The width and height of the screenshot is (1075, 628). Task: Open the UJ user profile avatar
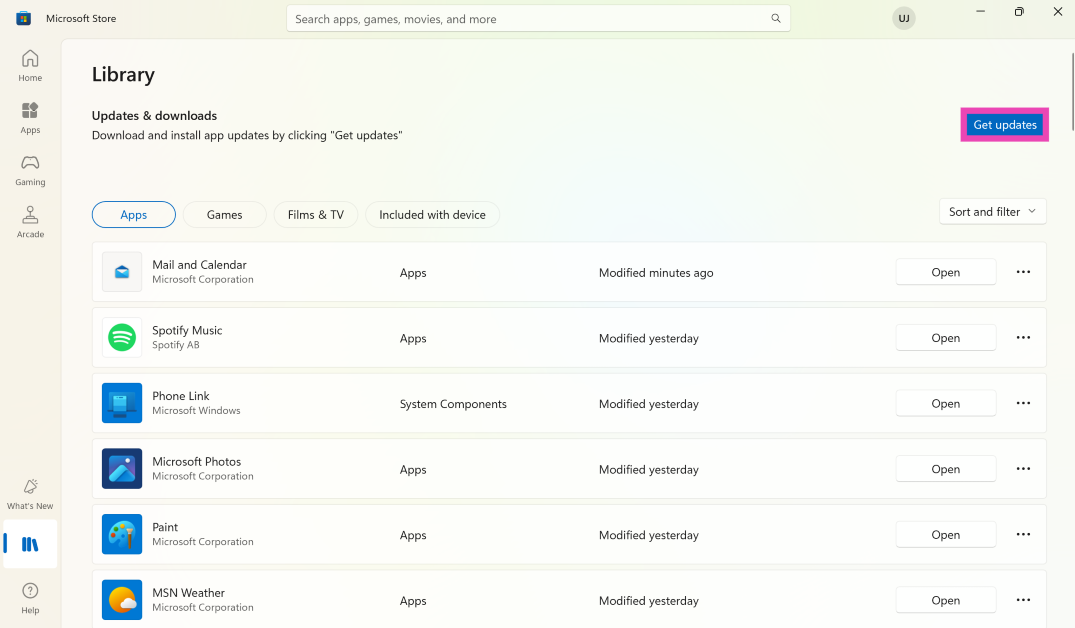point(904,19)
